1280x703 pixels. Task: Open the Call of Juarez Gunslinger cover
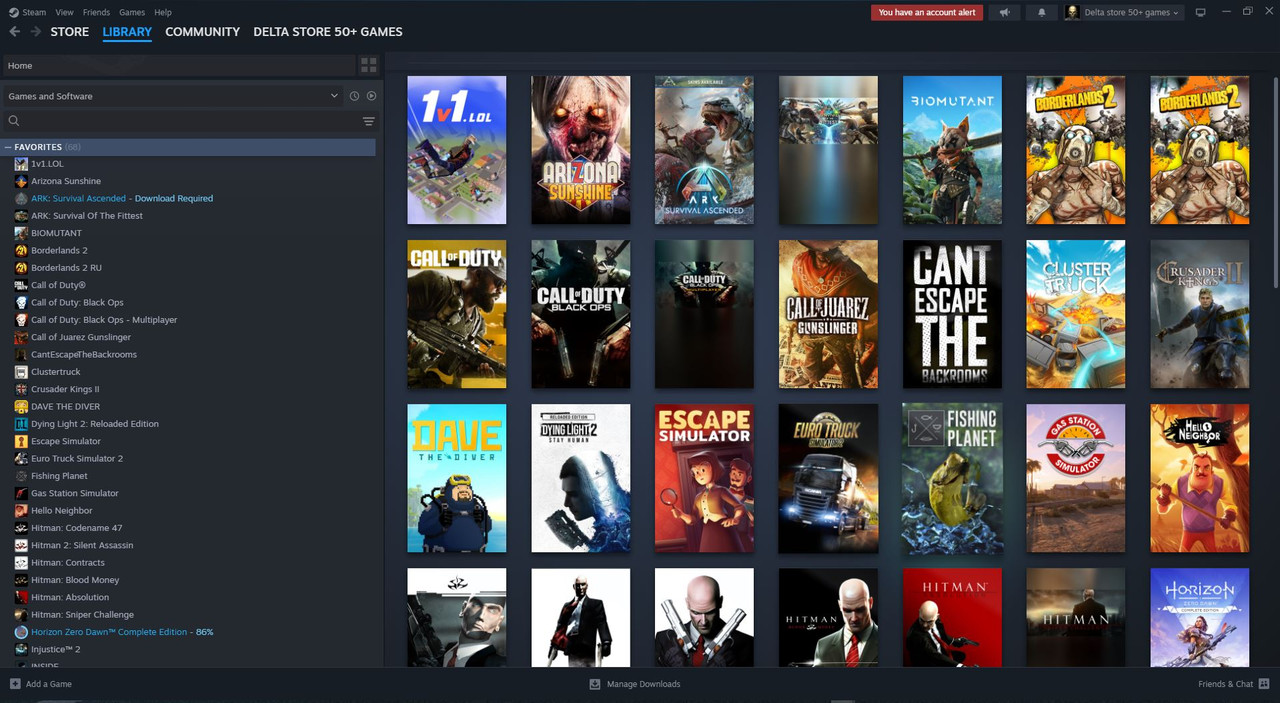[x=828, y=314]
